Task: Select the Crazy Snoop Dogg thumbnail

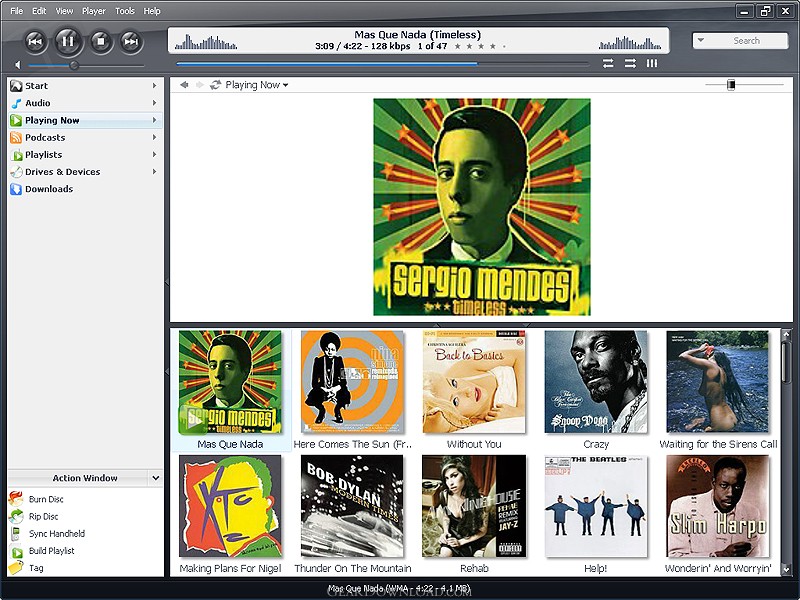Action: click(596, 382)
